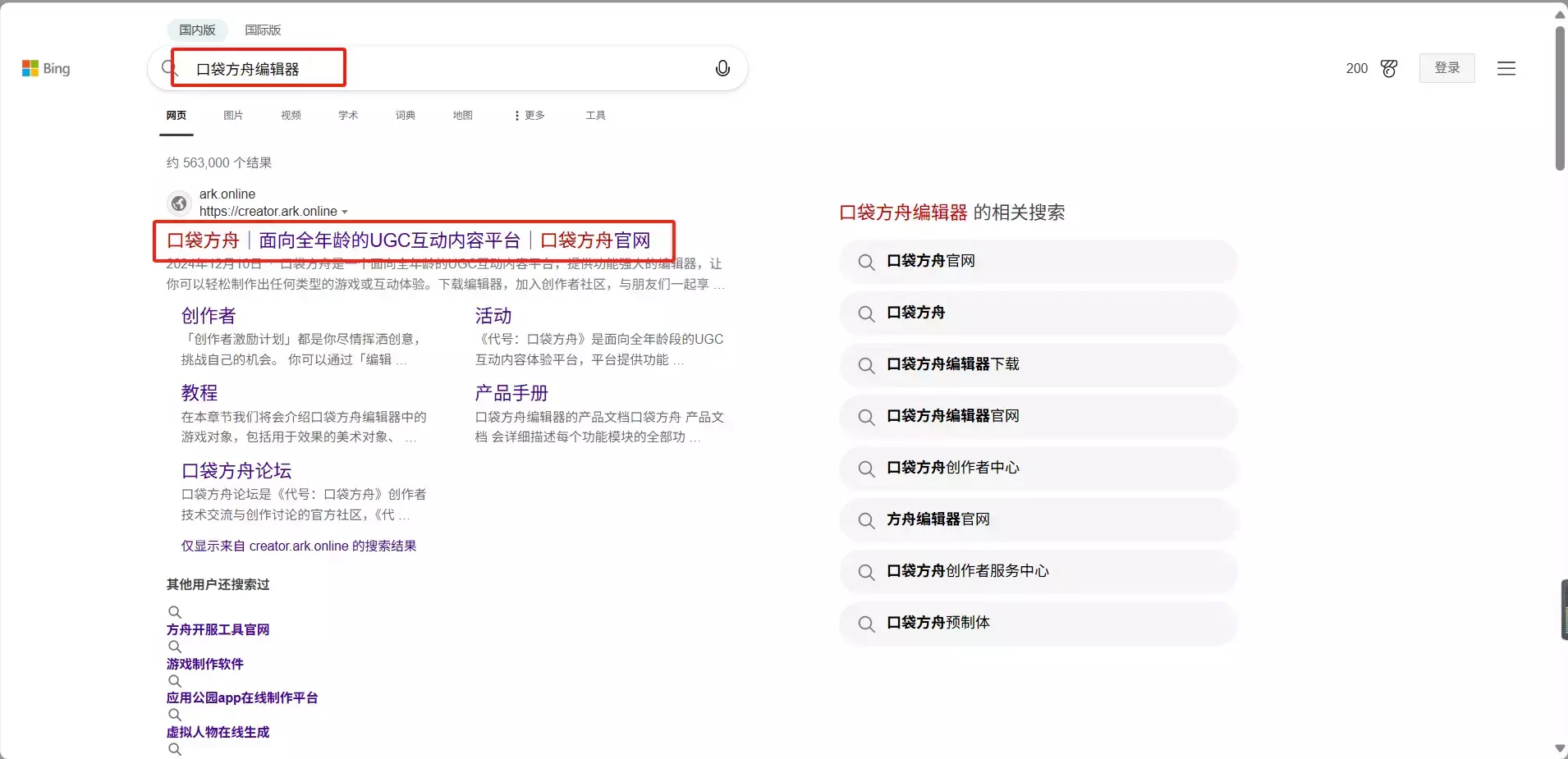Click 游戏制作软件 suggestion link
Image resolution: width=1568 pixels, height=759 pixels.
(205, 665)
